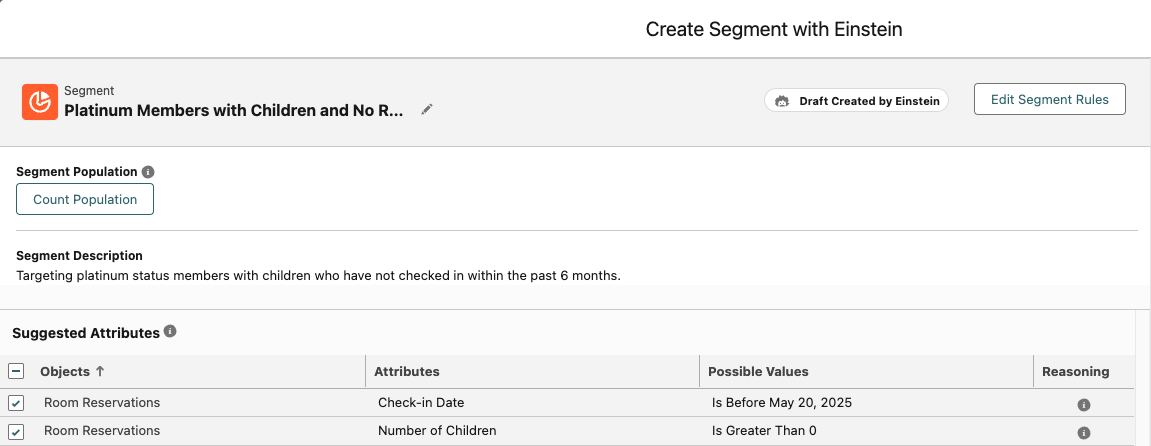This screenshot has height=446, width=1151.
Task: Uncheck the Check-in Date row checkbox
Action: [17, 403]
